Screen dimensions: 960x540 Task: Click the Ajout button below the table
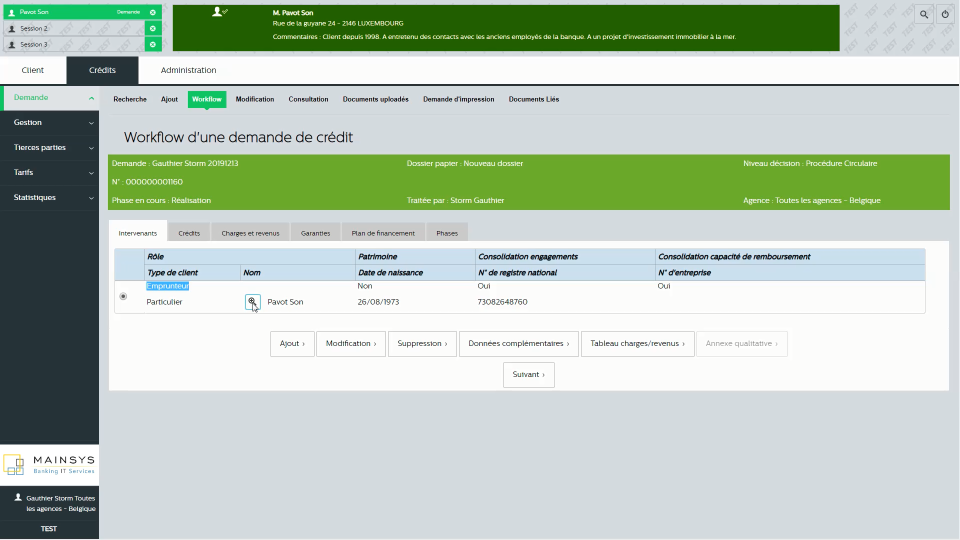tap(292, 343)
